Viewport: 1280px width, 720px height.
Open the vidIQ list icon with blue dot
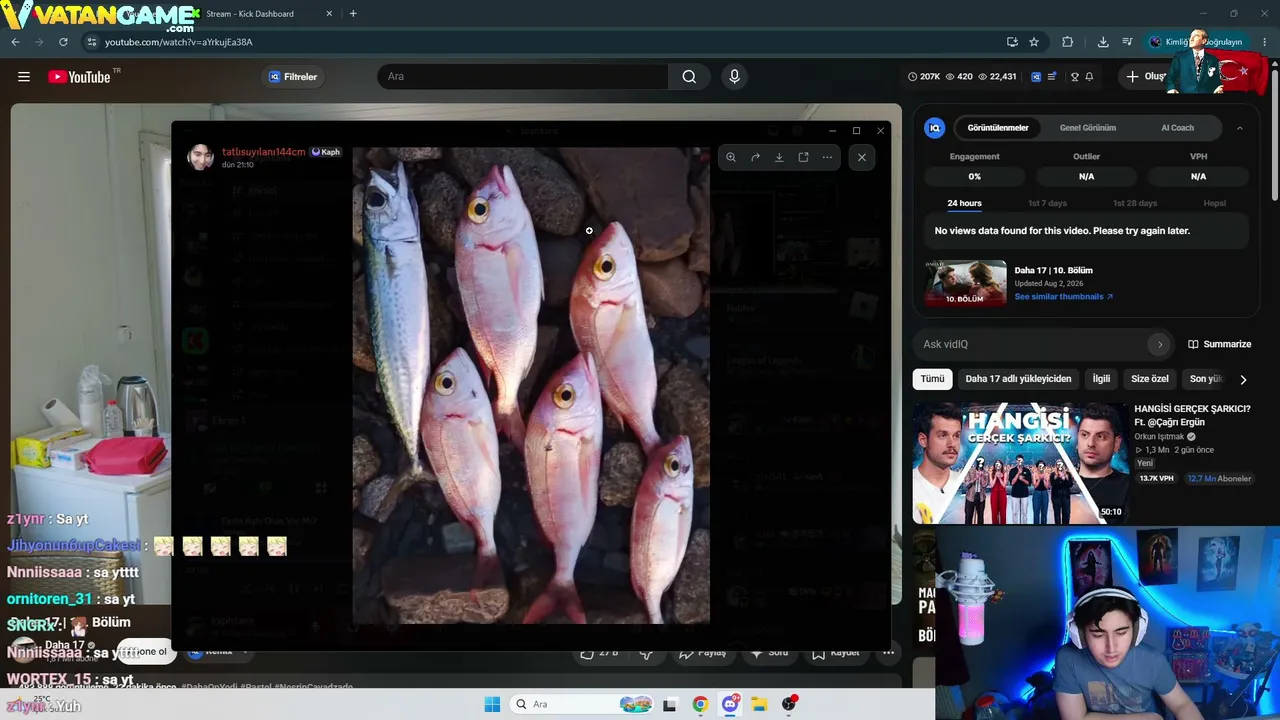(x=1052, y=77)
